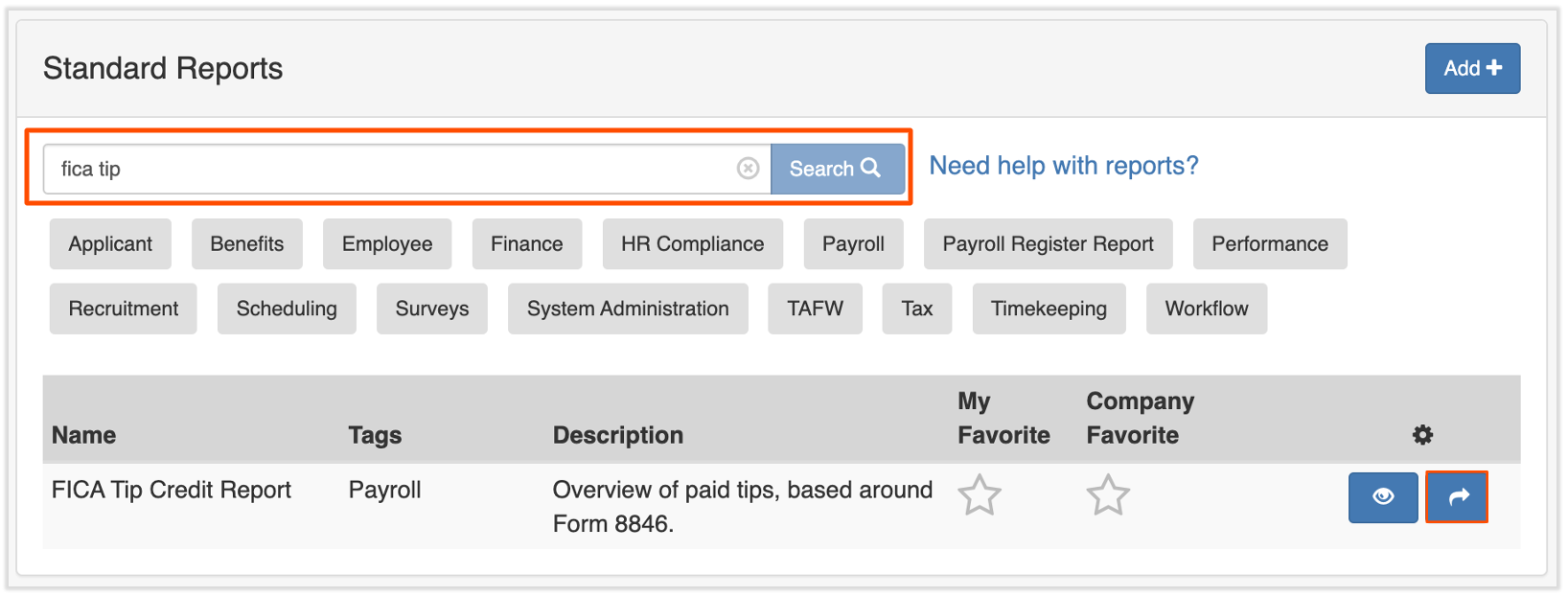The height and width of the screenshot is (596, 1568).
Task: Click in the 'fica tip' search field
Action: coord(383,169)
